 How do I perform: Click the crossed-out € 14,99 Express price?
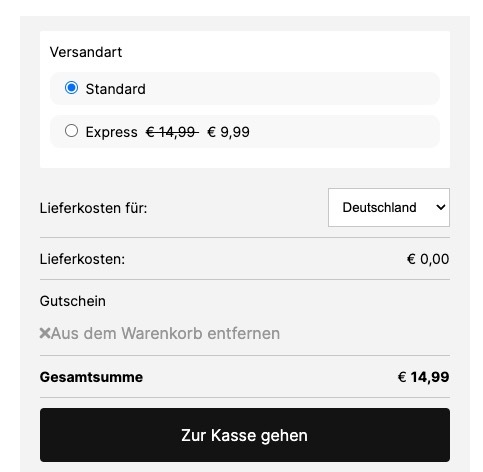172,132
